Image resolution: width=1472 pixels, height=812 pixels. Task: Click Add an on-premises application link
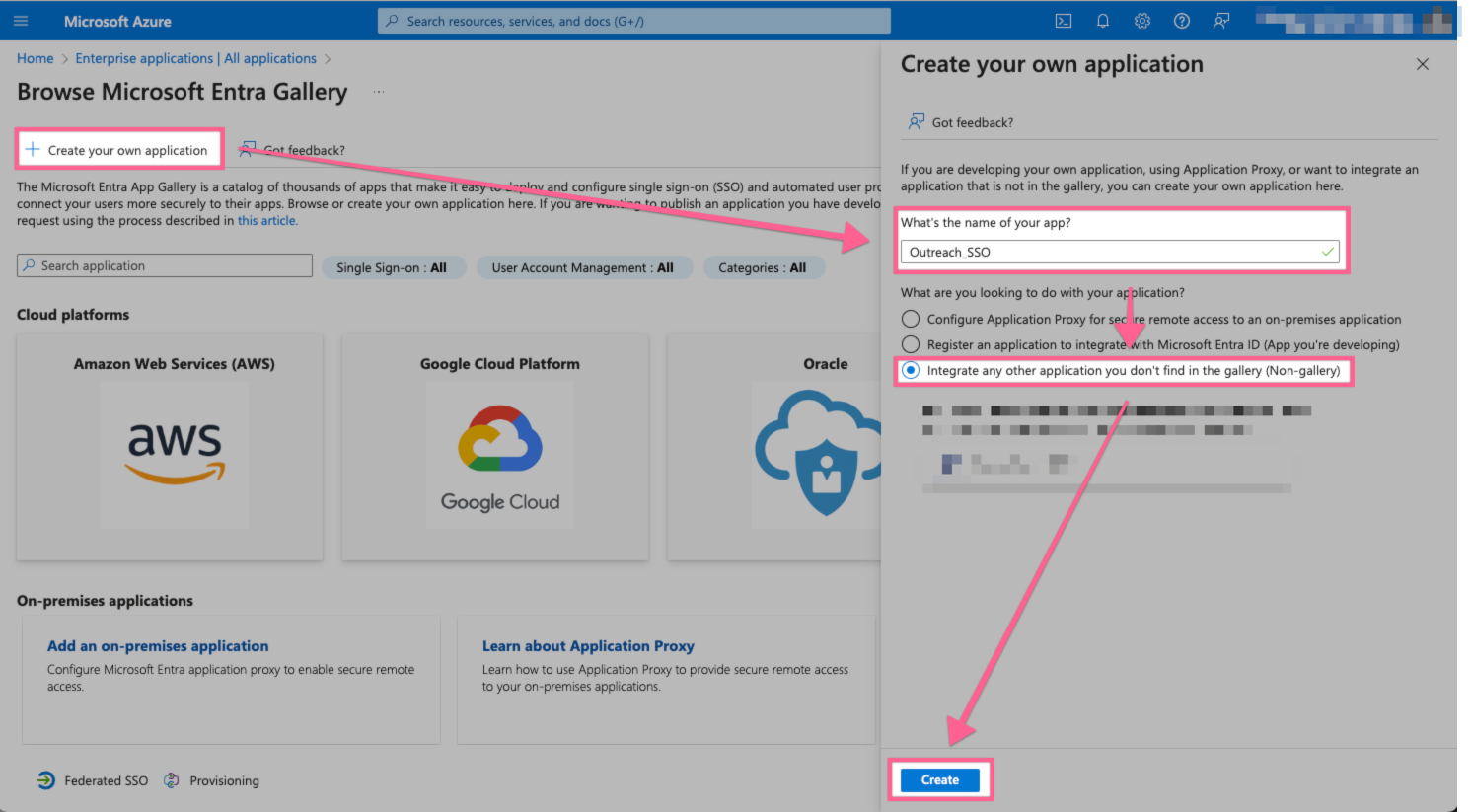click(158, 646)
